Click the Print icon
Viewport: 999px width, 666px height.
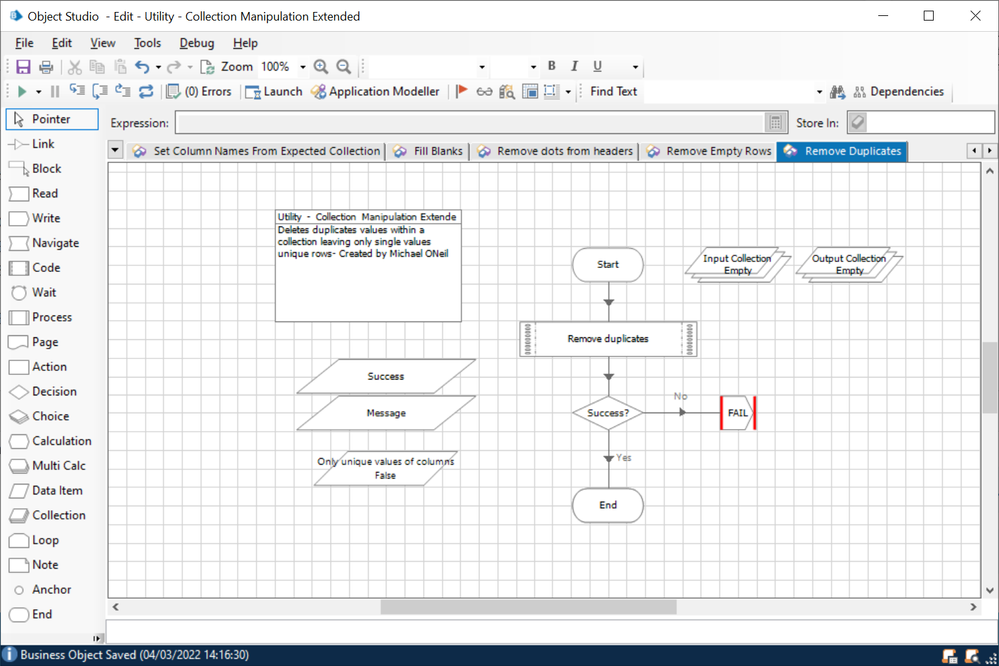[x=46, y=67]
